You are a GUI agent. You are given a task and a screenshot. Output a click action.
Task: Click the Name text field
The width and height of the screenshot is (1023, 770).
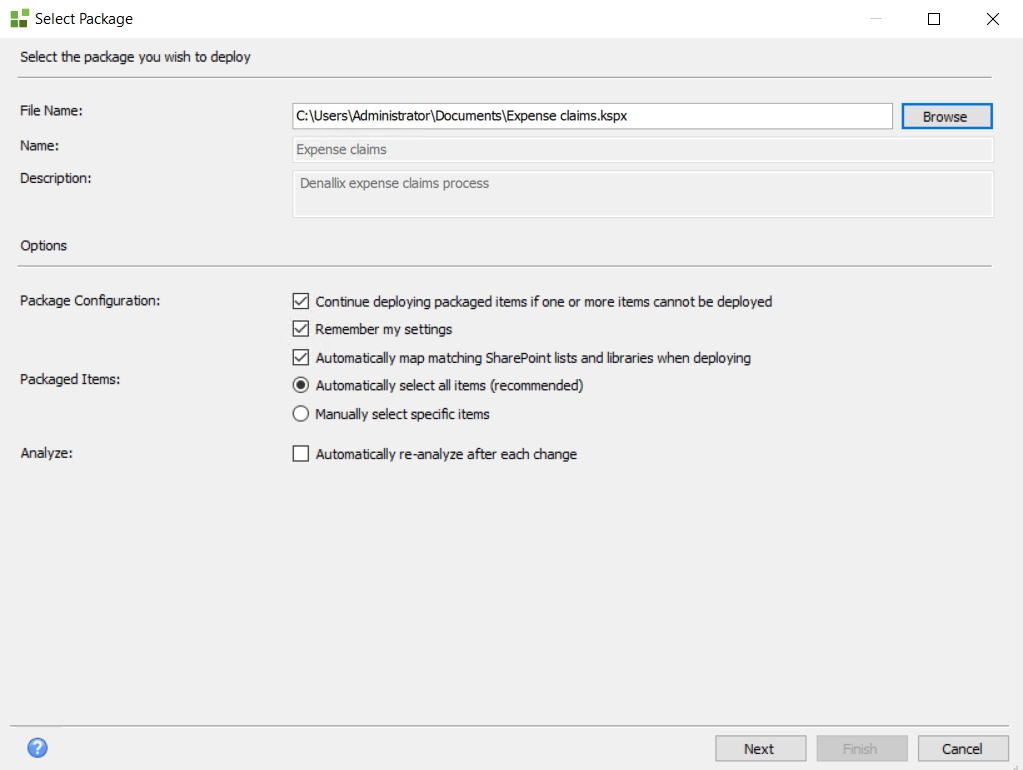(642, 149)
